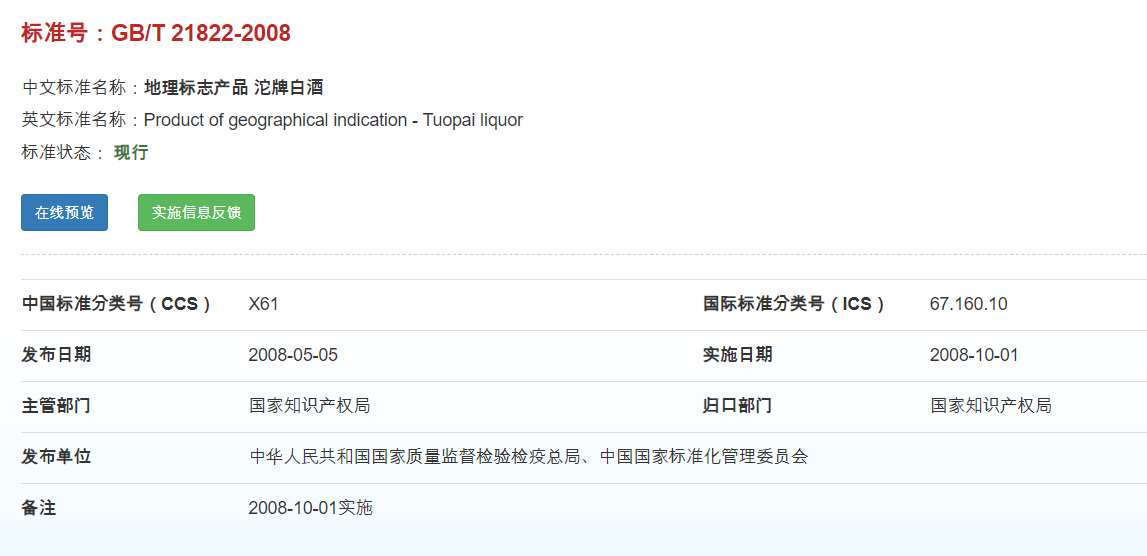Click the ICS value 67.160.10
1147x556 pixels.
click(x=969, y=304)
